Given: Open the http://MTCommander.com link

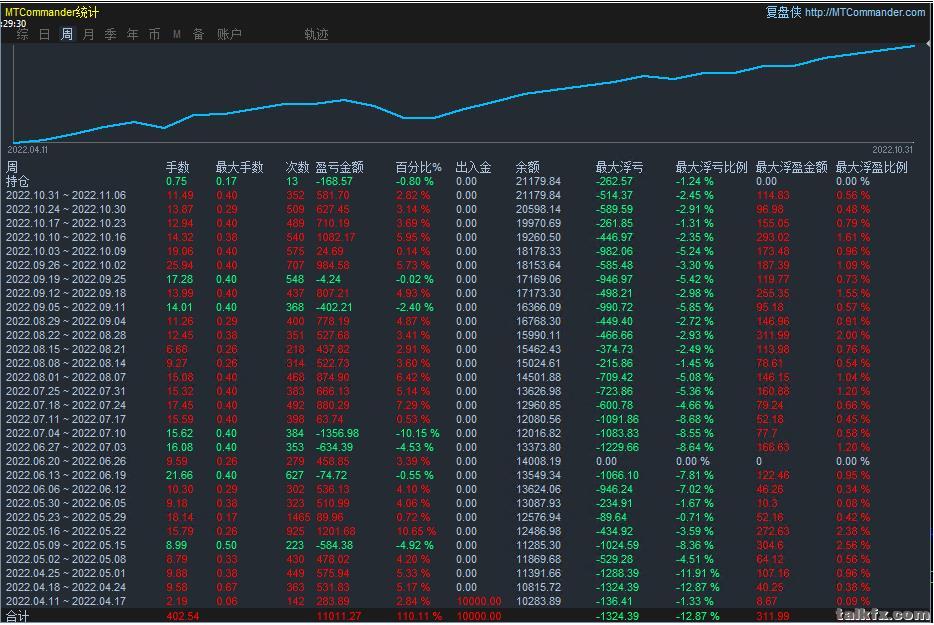Looking at the screenshot, I should (x=865, y=12).
